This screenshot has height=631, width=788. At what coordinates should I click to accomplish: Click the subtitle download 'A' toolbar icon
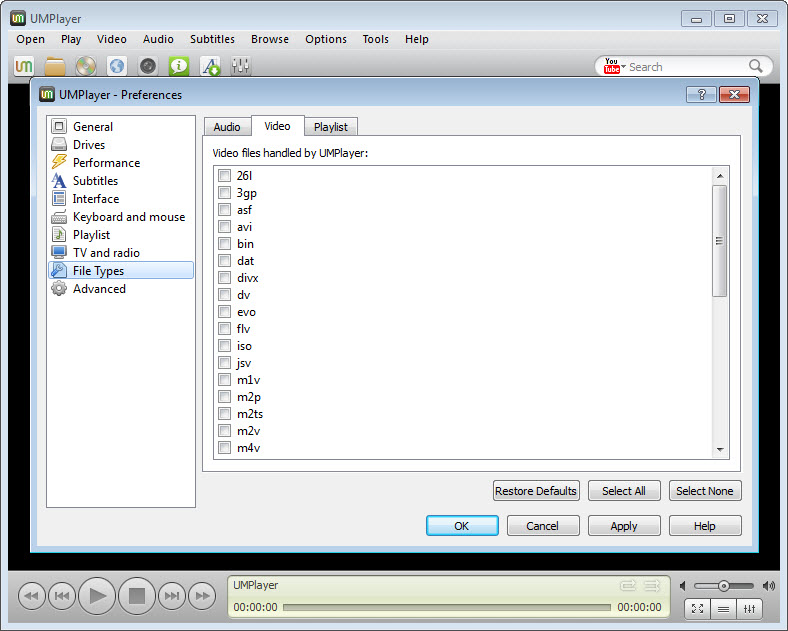[x=210, y=66]
